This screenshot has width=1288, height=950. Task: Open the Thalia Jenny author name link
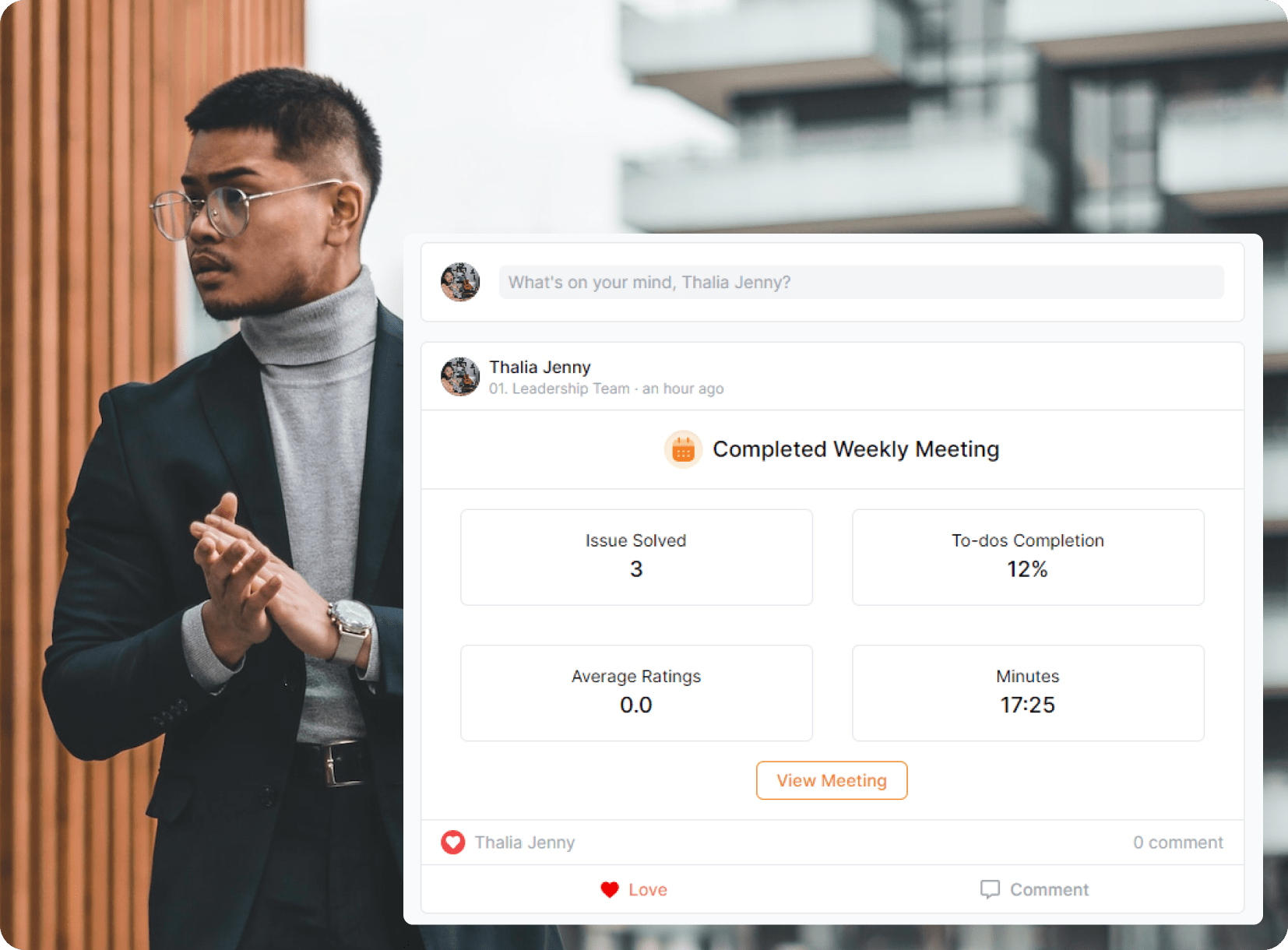click(540, 367)
